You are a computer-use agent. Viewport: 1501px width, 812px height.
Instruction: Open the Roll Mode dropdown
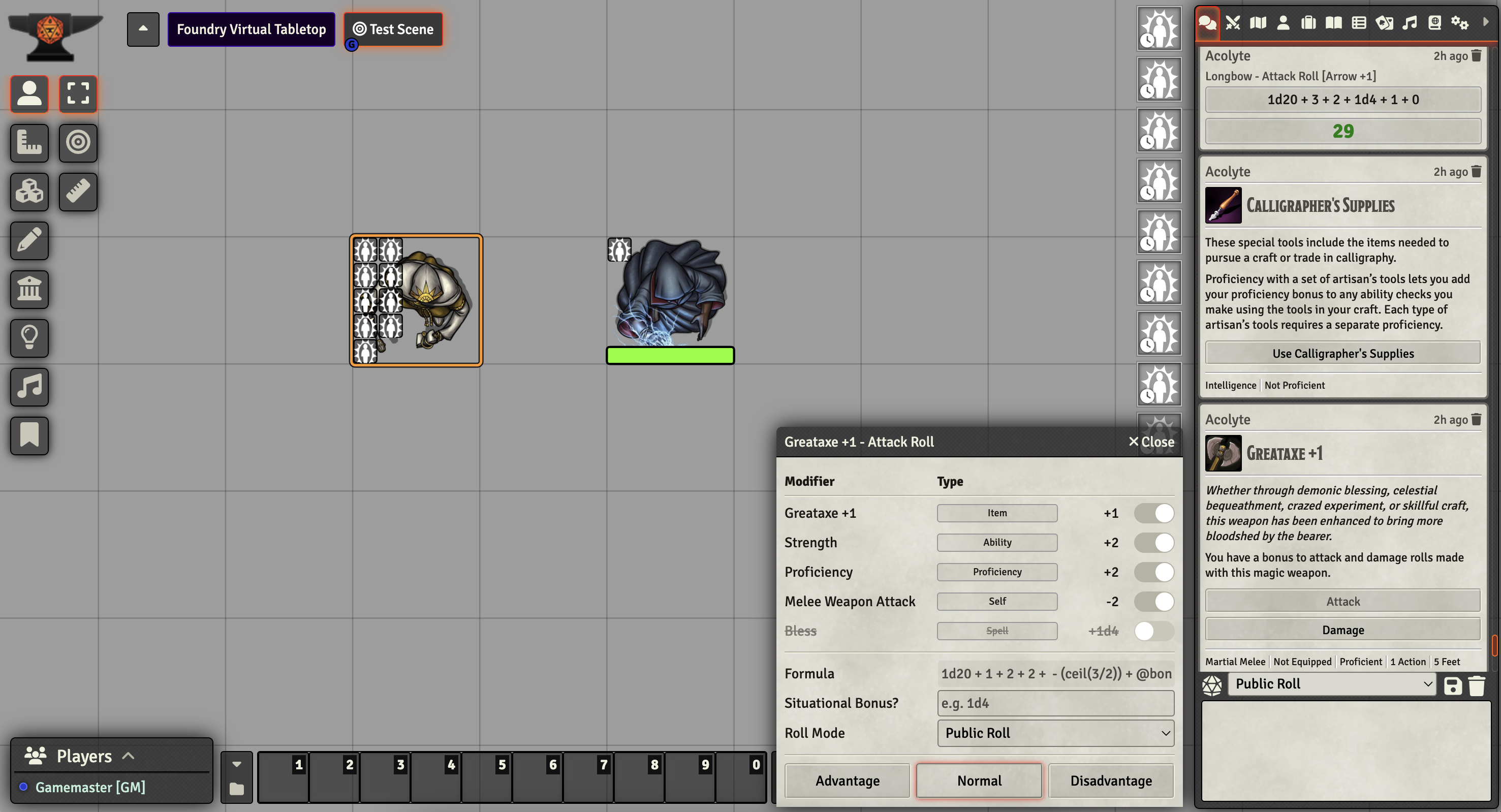(1055, 733)
